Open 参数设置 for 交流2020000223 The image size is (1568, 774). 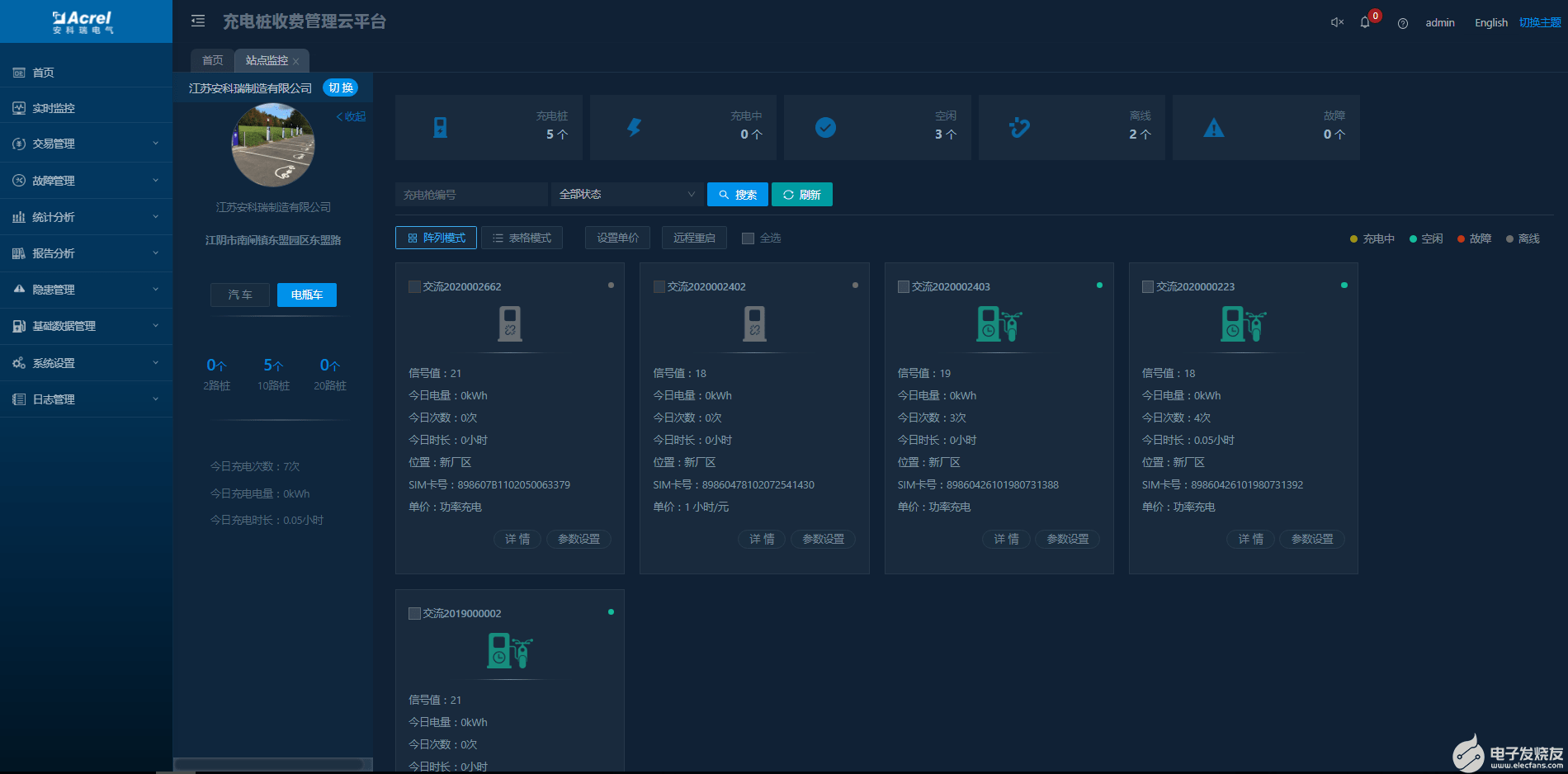click(x=1312, y=539)
